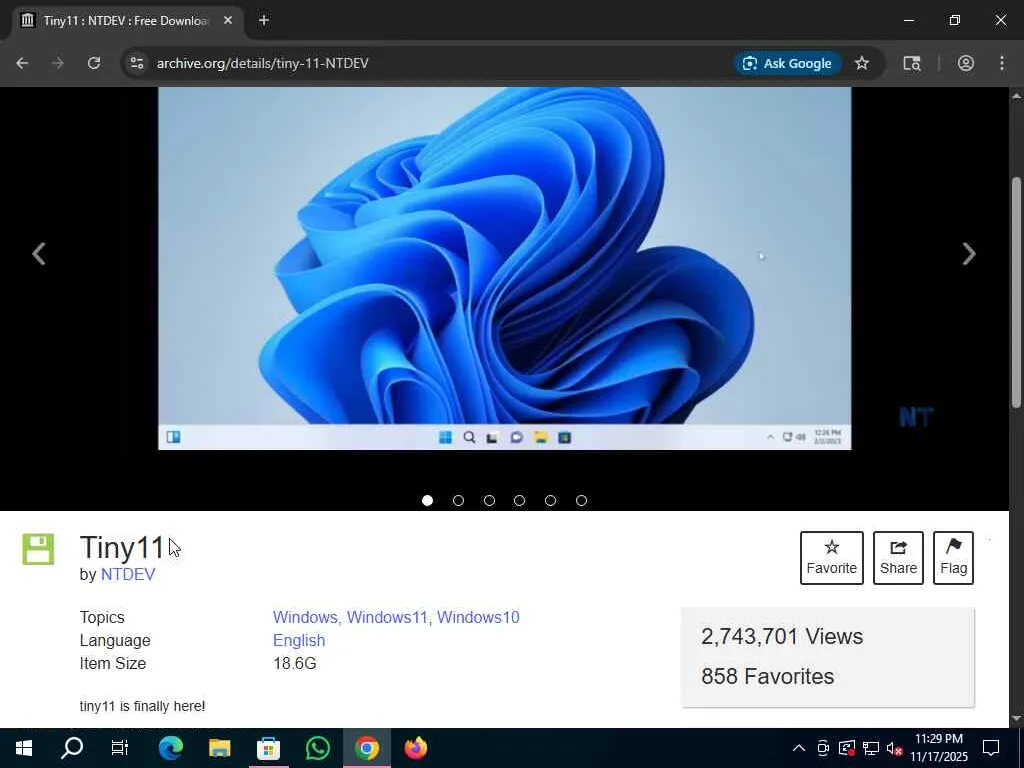Show next image in the carousel
This screenshot has height=768, width=1024.
coord(969,254)
